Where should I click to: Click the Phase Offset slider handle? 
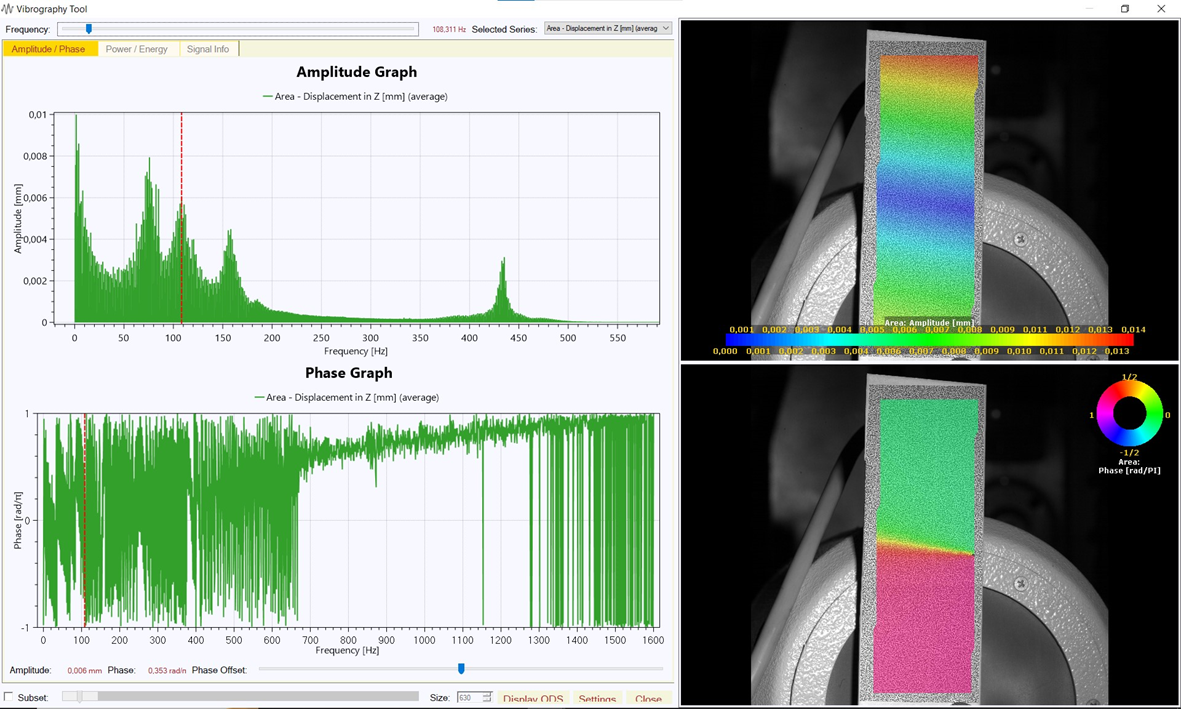(461, 669)
